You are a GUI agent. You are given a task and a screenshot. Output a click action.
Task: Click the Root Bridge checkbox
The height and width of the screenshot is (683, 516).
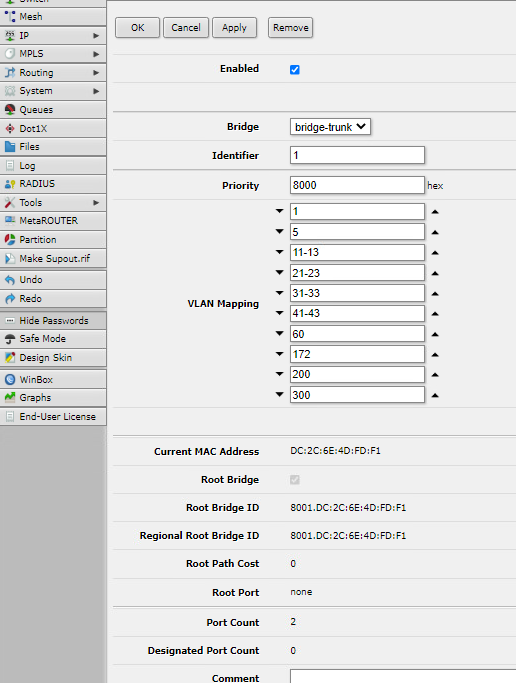295,480
